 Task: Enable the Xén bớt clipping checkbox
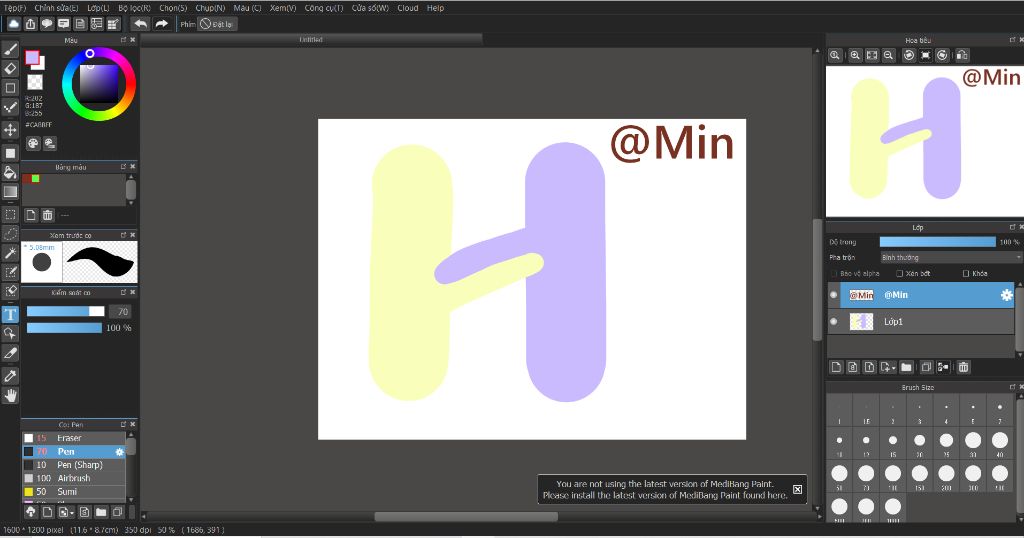899,274
